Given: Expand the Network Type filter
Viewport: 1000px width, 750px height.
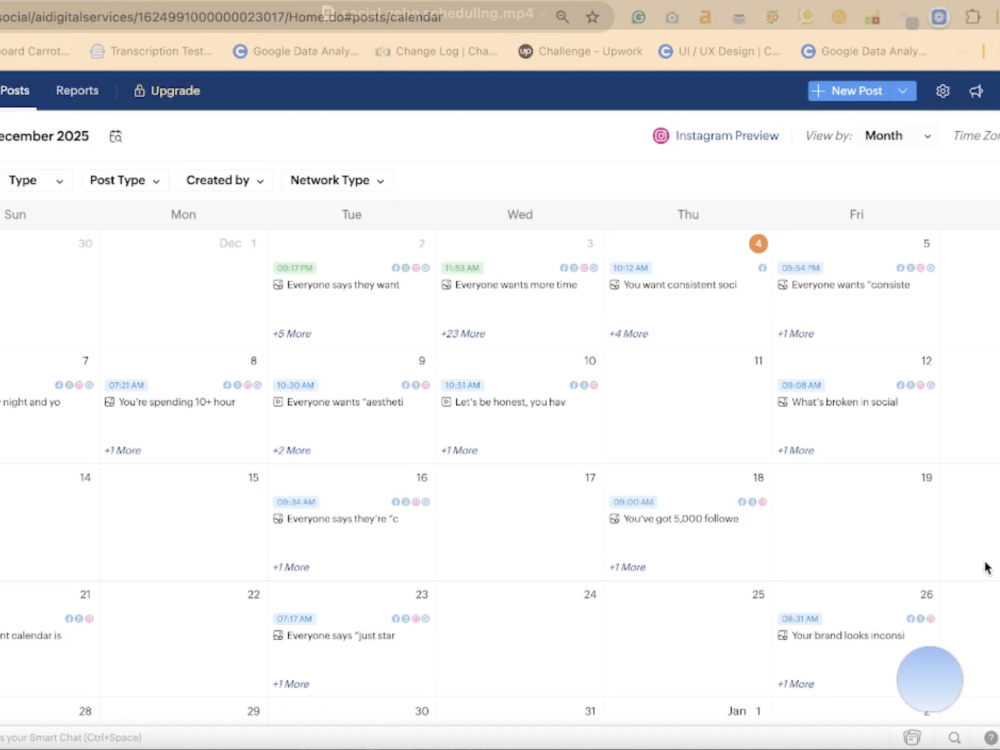Looking at the screenshot, I should (x=337, y=180).
